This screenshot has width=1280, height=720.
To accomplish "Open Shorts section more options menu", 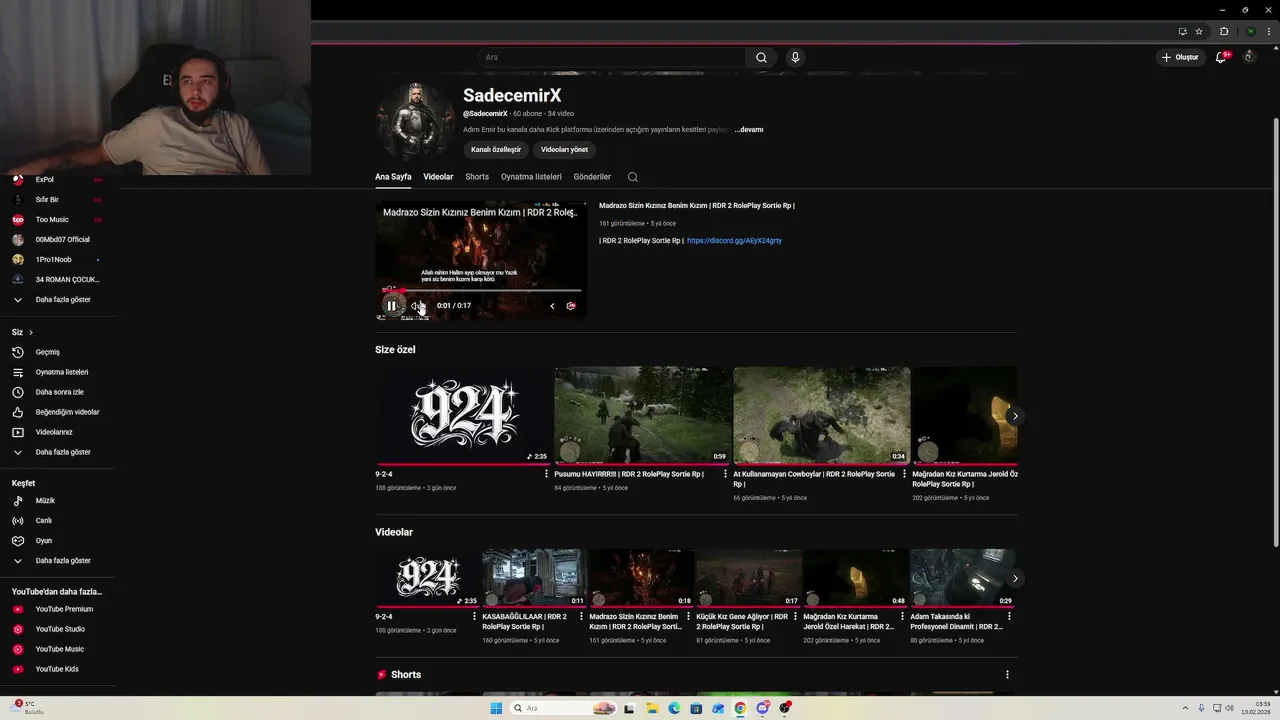I will pyautogui.click(x=1007, y=675).
